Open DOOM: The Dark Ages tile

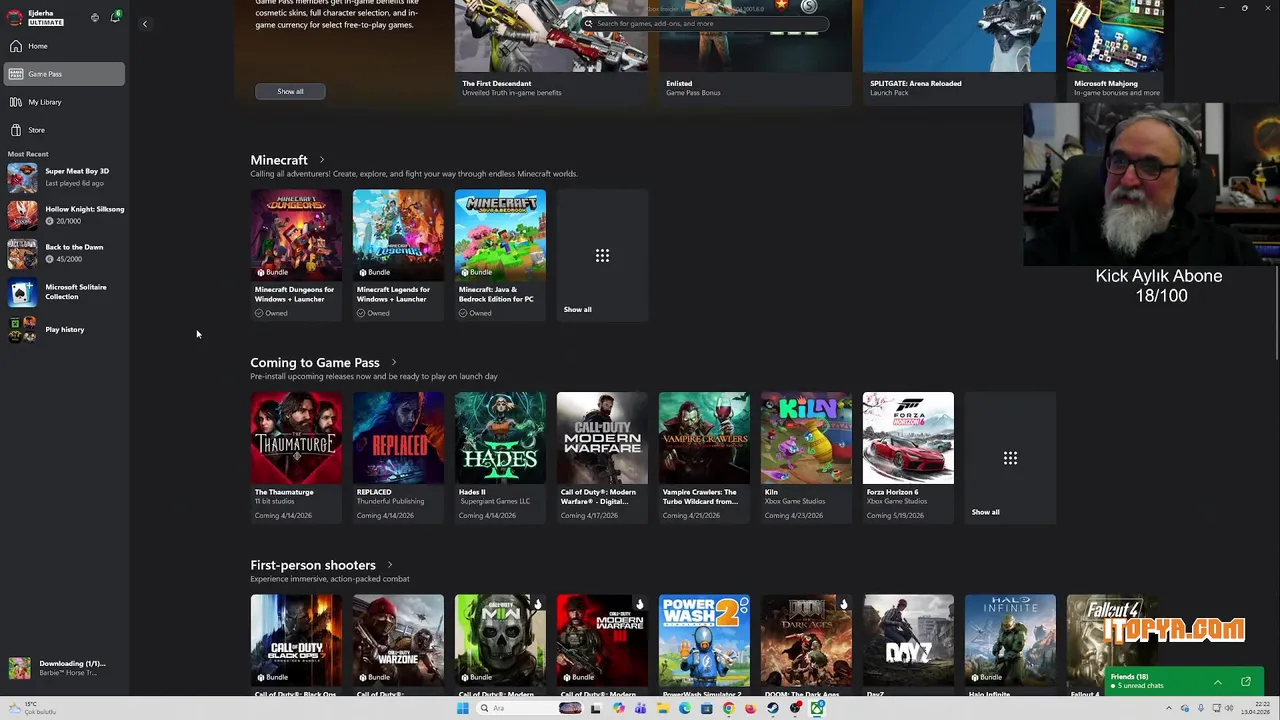[806, 645]
